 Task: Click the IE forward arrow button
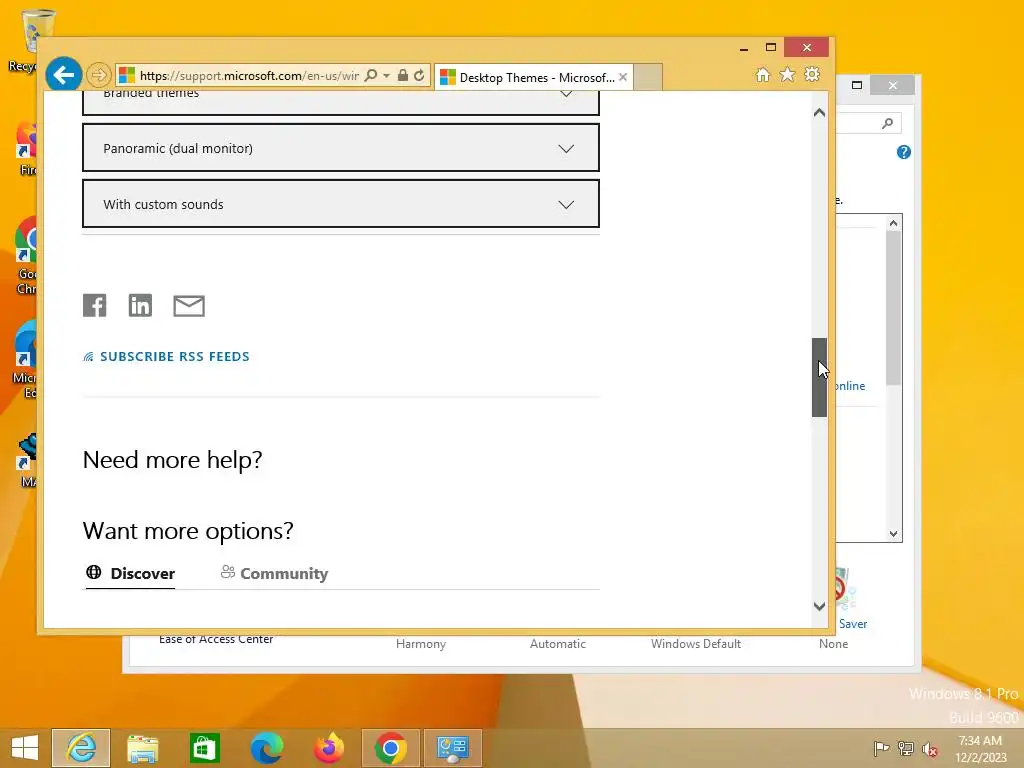click(x=99, y=75)
